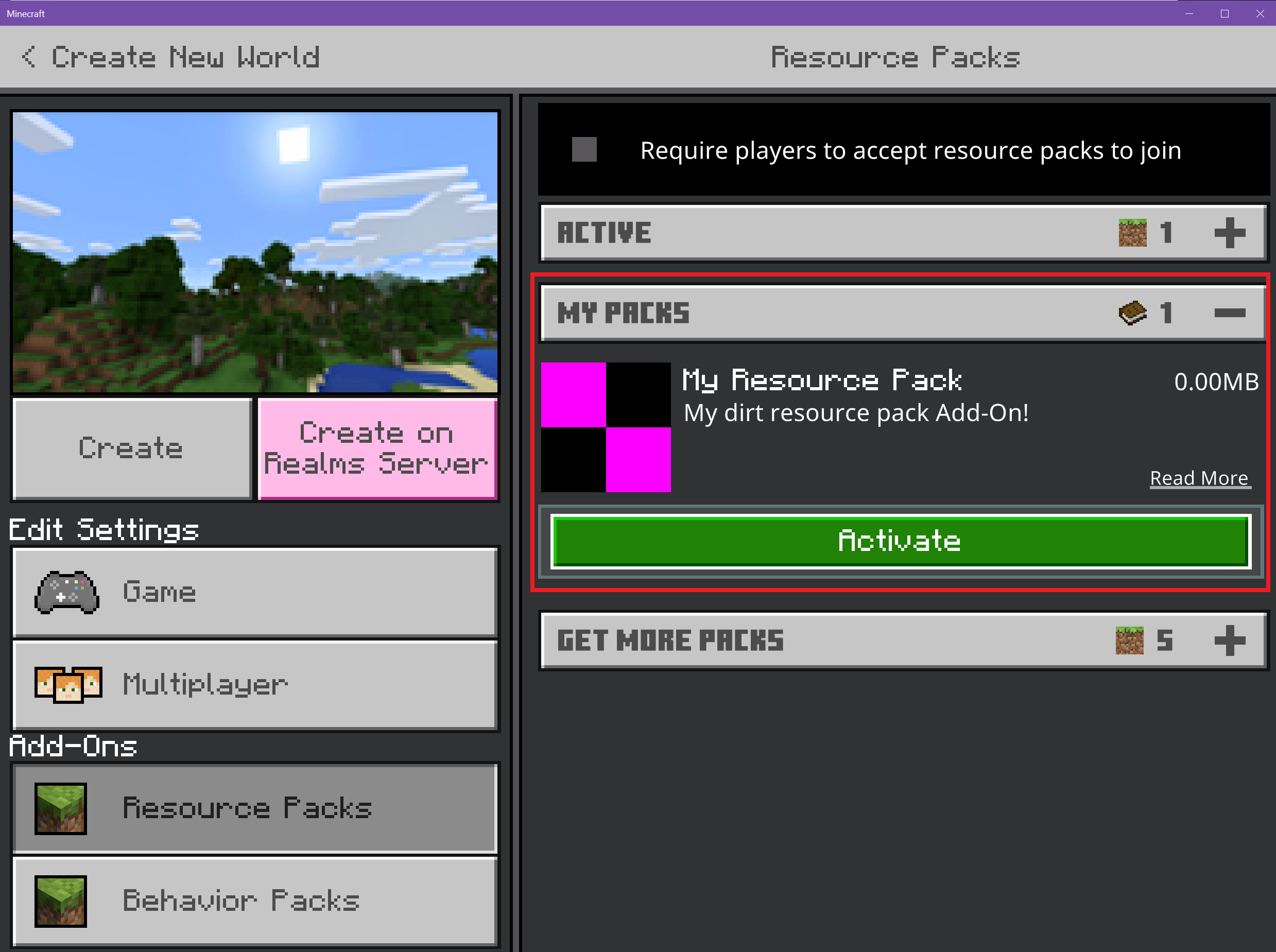Screen dimensions: 1276x952
Task: Select the Game settings menu item
Action: (x=254, y=591)
